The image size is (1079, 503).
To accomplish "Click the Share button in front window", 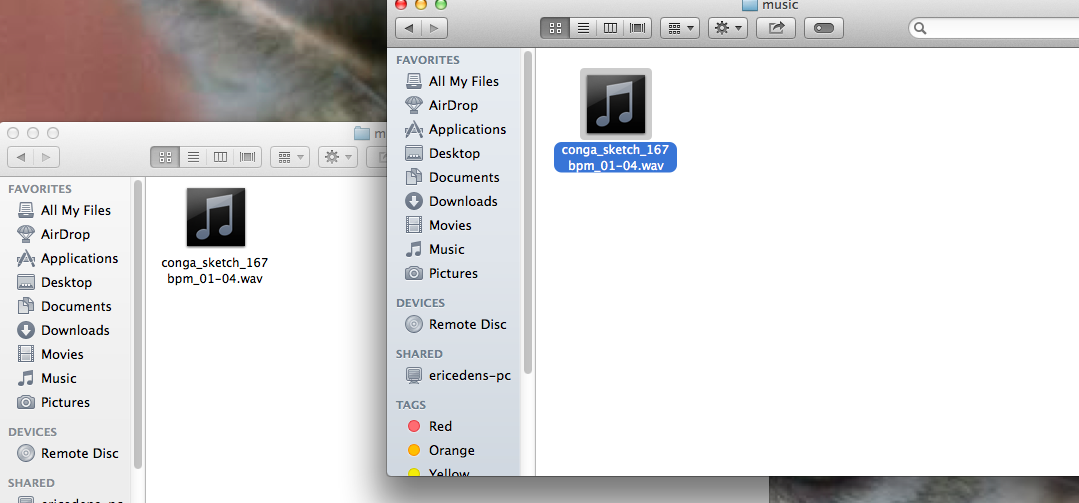I will (x=776, y=28).
